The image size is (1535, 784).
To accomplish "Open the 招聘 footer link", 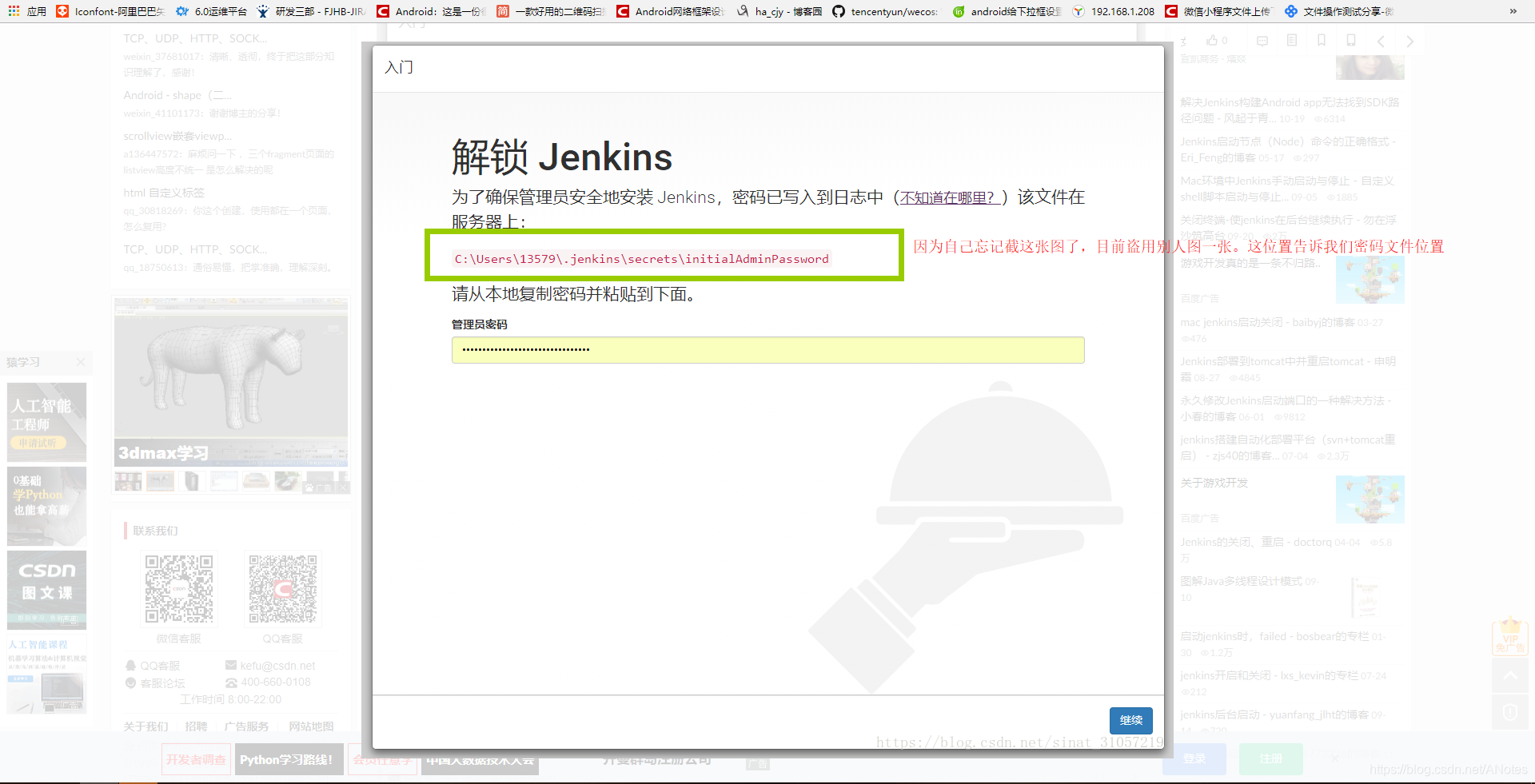I will click(x=196, y=726).
